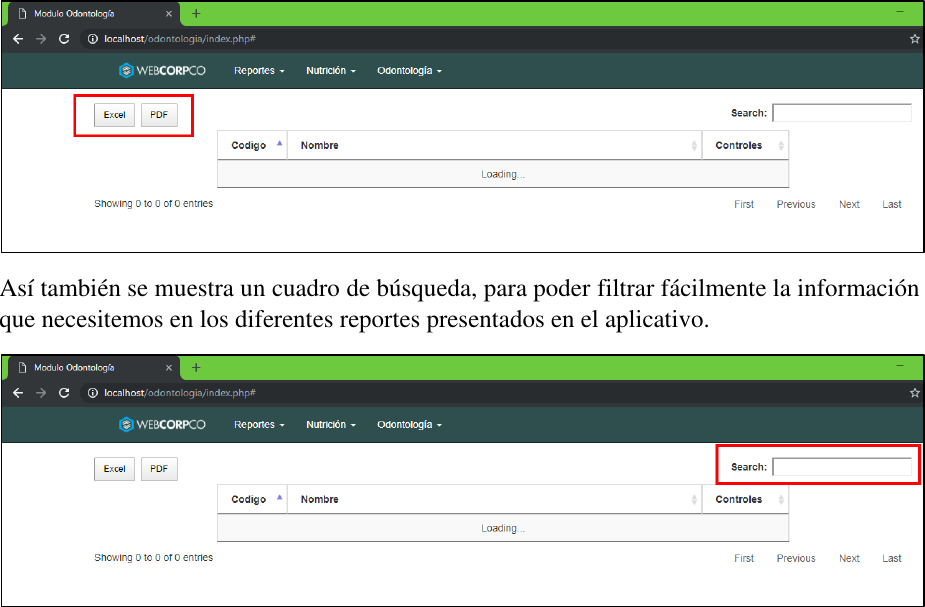Focus Search field in top screenshot
The width and height of the screenshot is (925, 607).
pos(842,113)
